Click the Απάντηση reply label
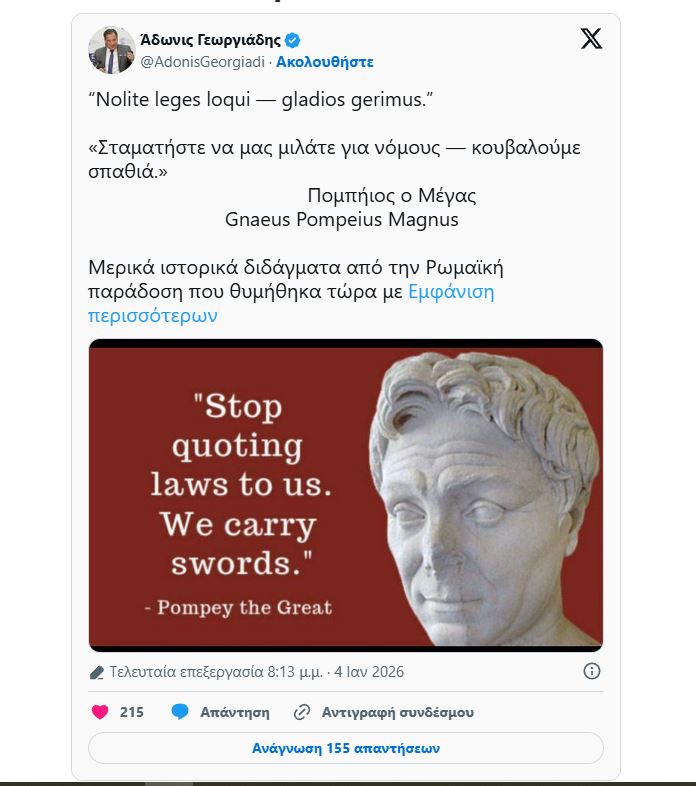696x786 pixels. [x=235, y=712]
